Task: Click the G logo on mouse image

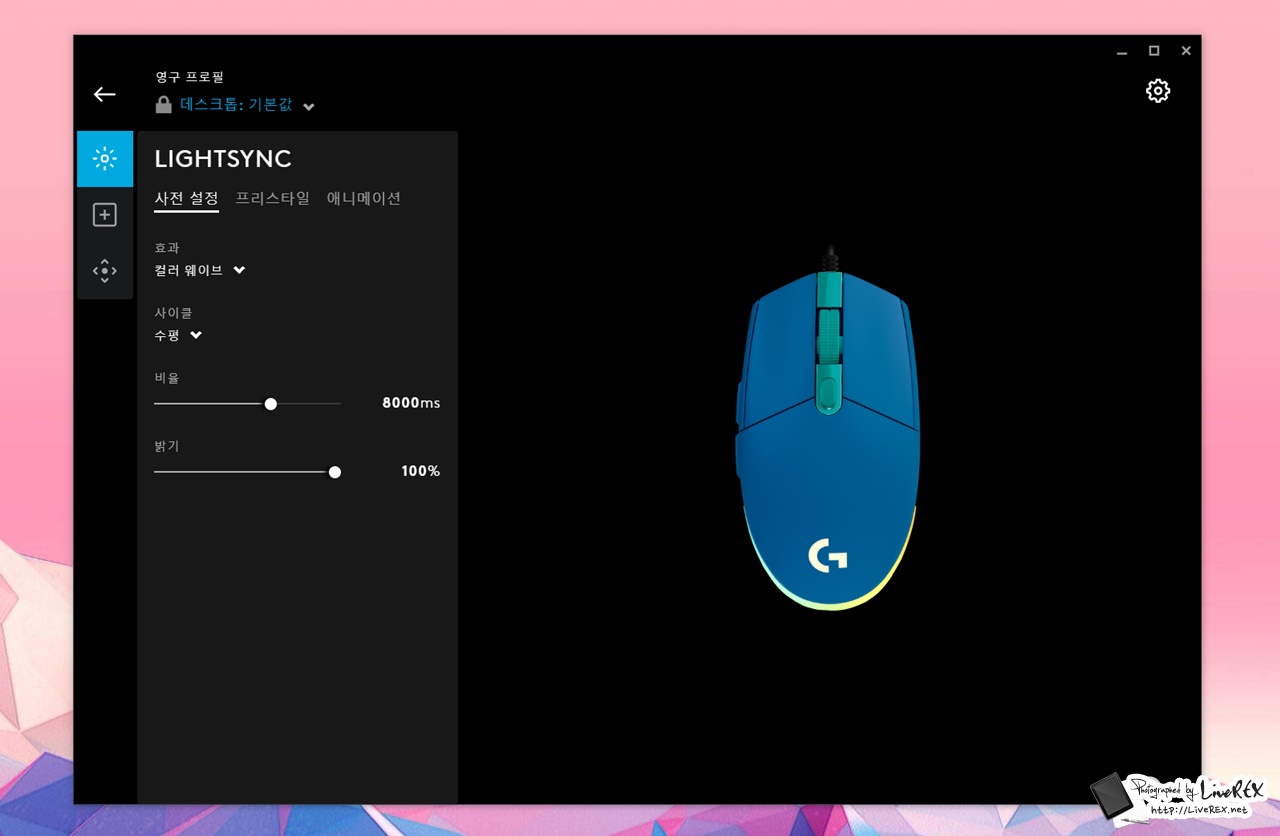Action: pos(828,555)
